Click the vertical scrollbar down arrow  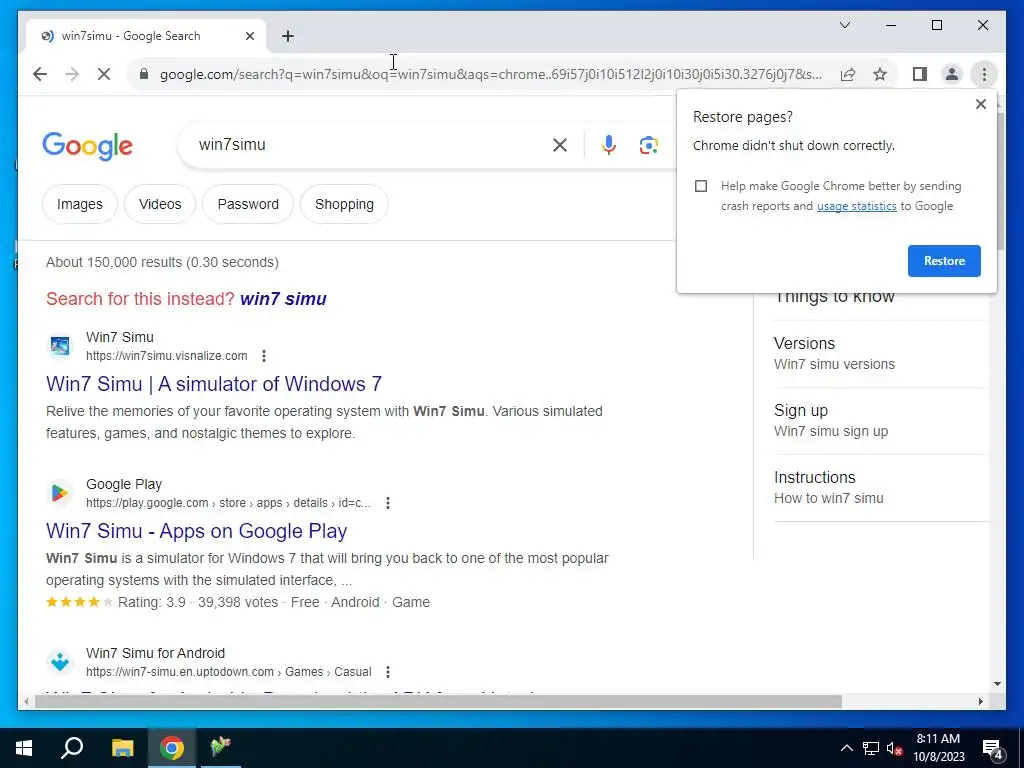click(x=997, y=684)
